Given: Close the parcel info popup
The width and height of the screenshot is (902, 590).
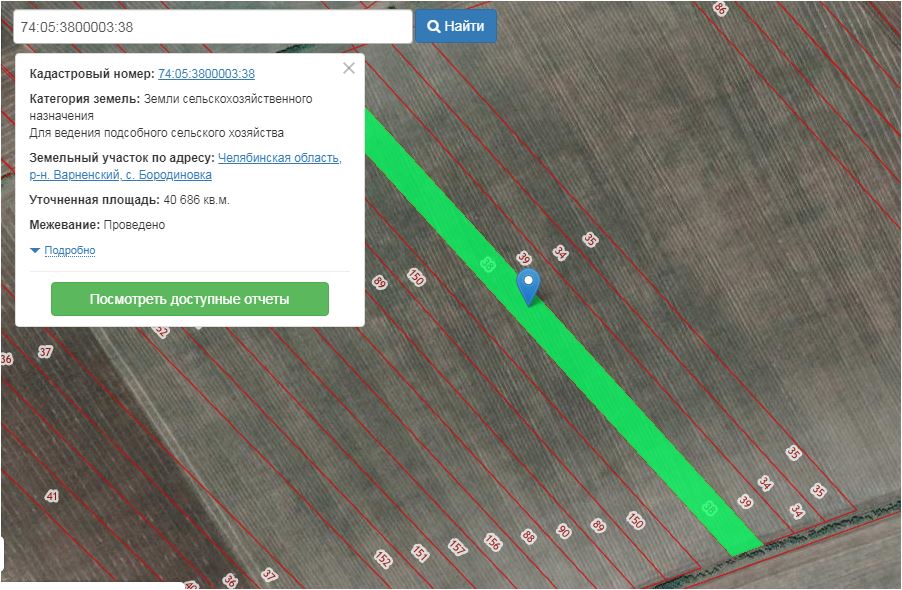Looking at the screenshot, I should [x=349, y=68].
